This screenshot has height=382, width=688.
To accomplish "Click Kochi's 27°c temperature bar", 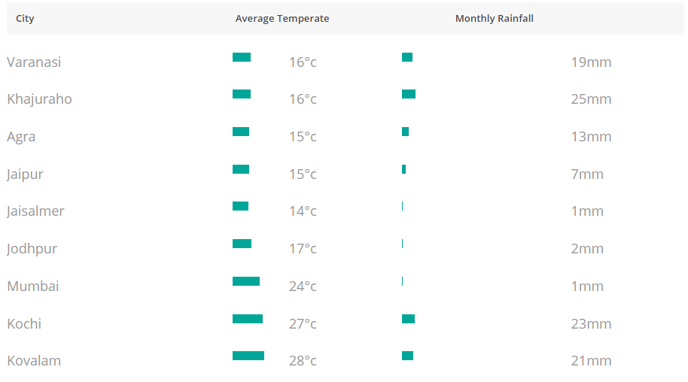I will pyautogui.click(x=247, y=319).
